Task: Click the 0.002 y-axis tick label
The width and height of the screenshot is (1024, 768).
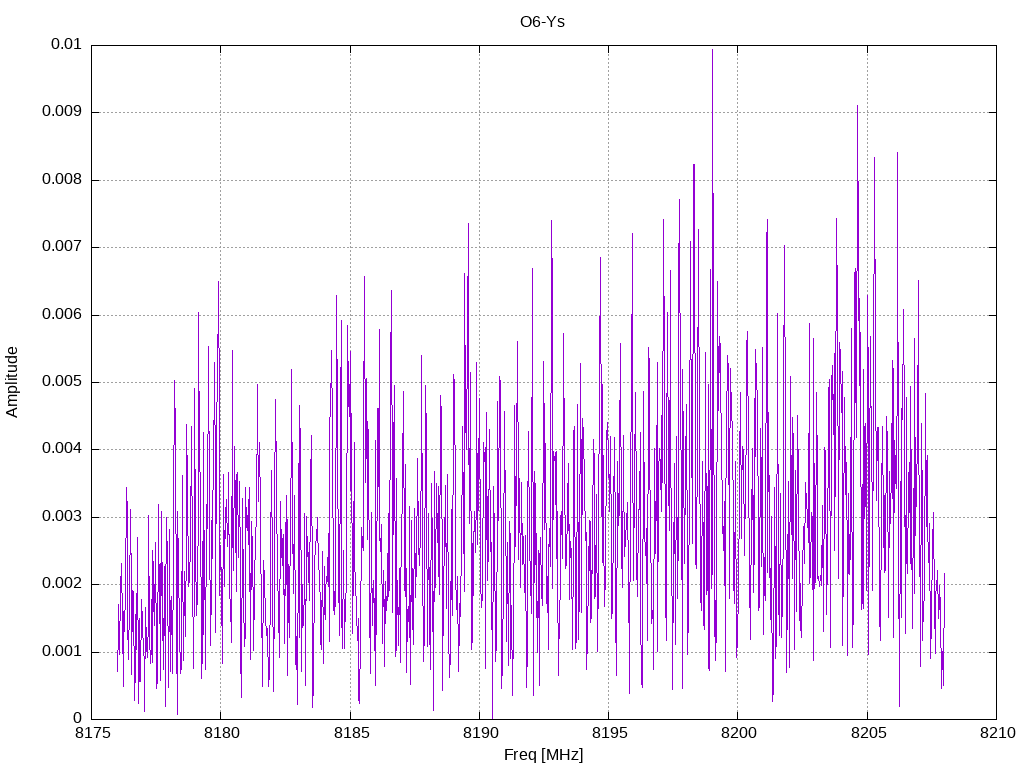Action: point(62,584)
